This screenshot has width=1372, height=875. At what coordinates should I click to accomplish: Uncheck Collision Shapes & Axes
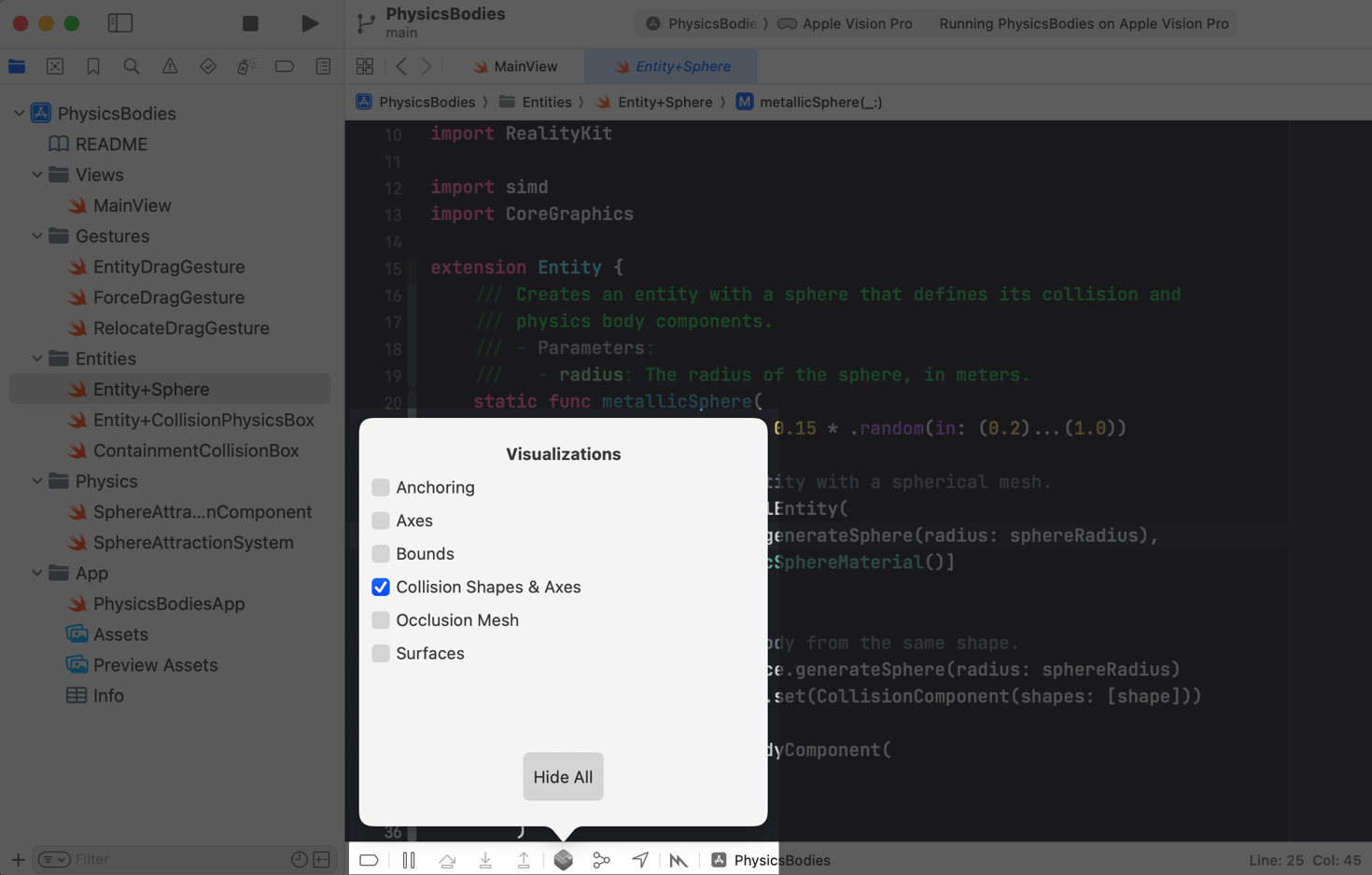coord(381,587)
